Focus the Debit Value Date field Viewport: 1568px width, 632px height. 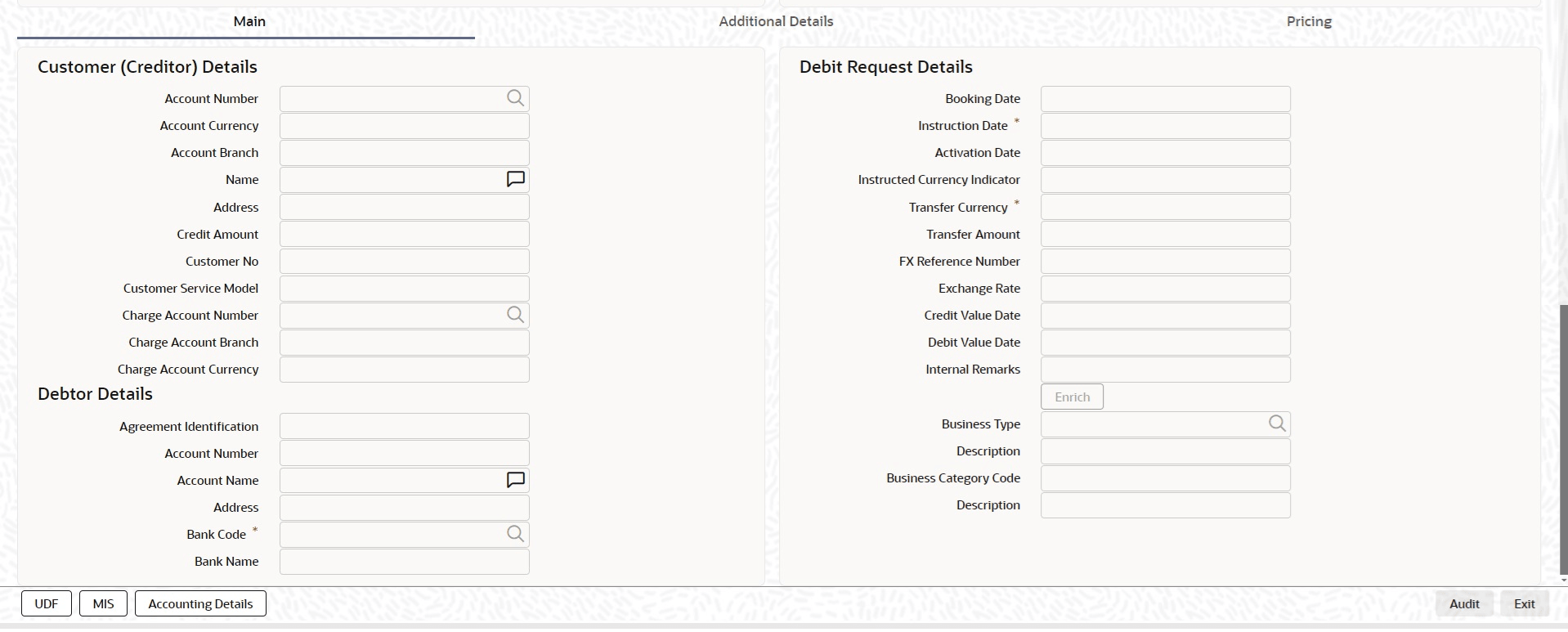pos(1166,343)
